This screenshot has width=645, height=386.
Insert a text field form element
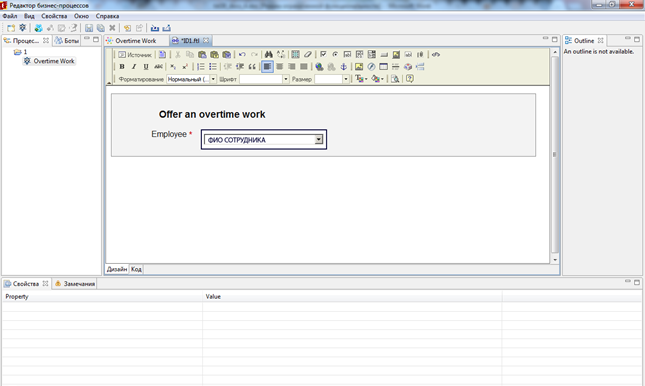(x=347, y=54)
